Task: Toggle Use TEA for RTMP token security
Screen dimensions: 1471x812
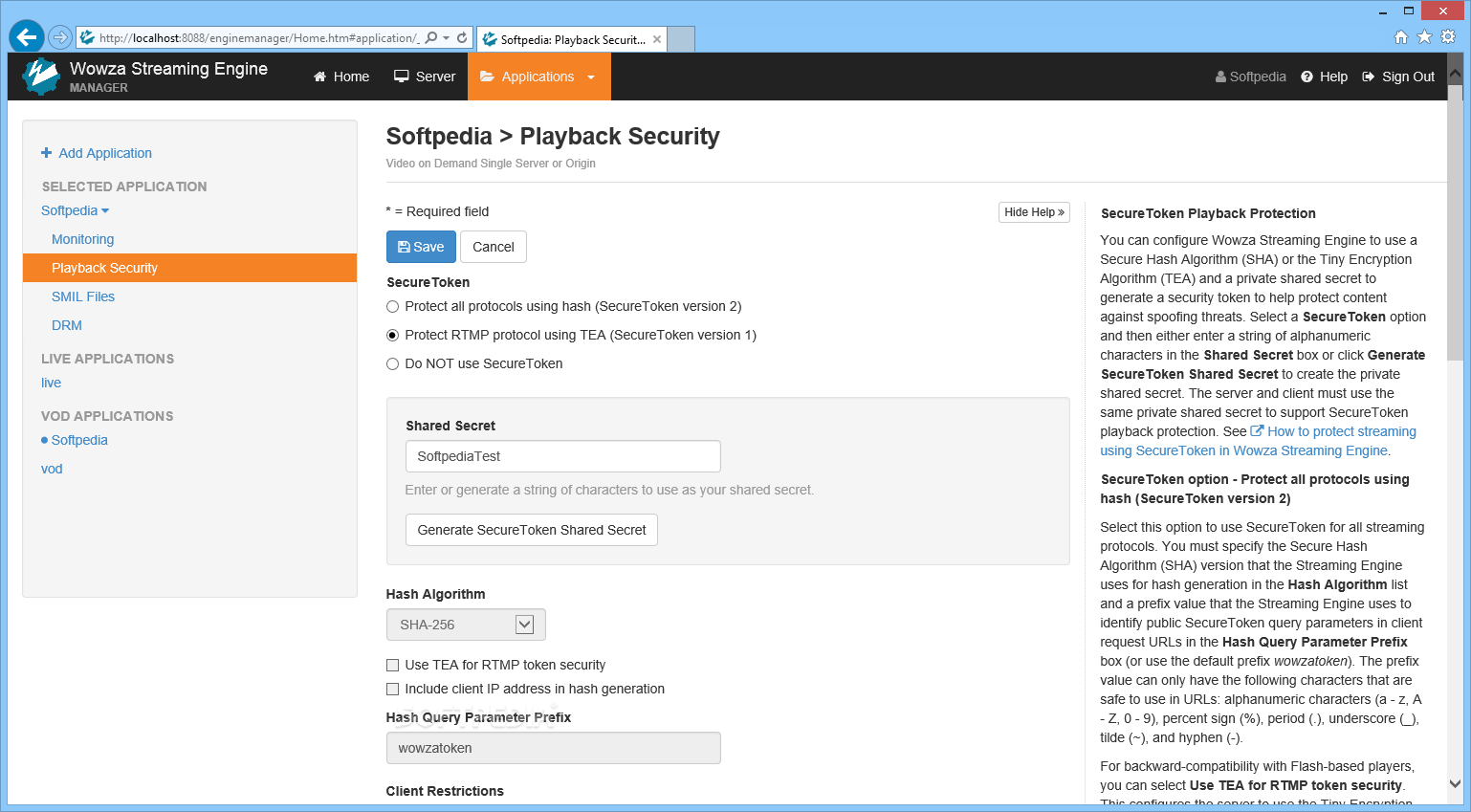Action: tap(392, 665)
